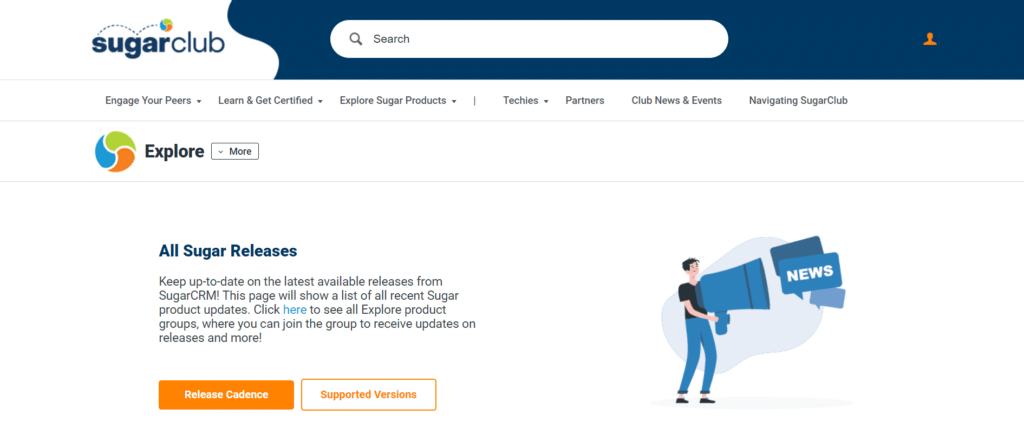This screenshot has height=442, width=1024.
Task: Focus the Search input field
Action: (x=529, y=39)
